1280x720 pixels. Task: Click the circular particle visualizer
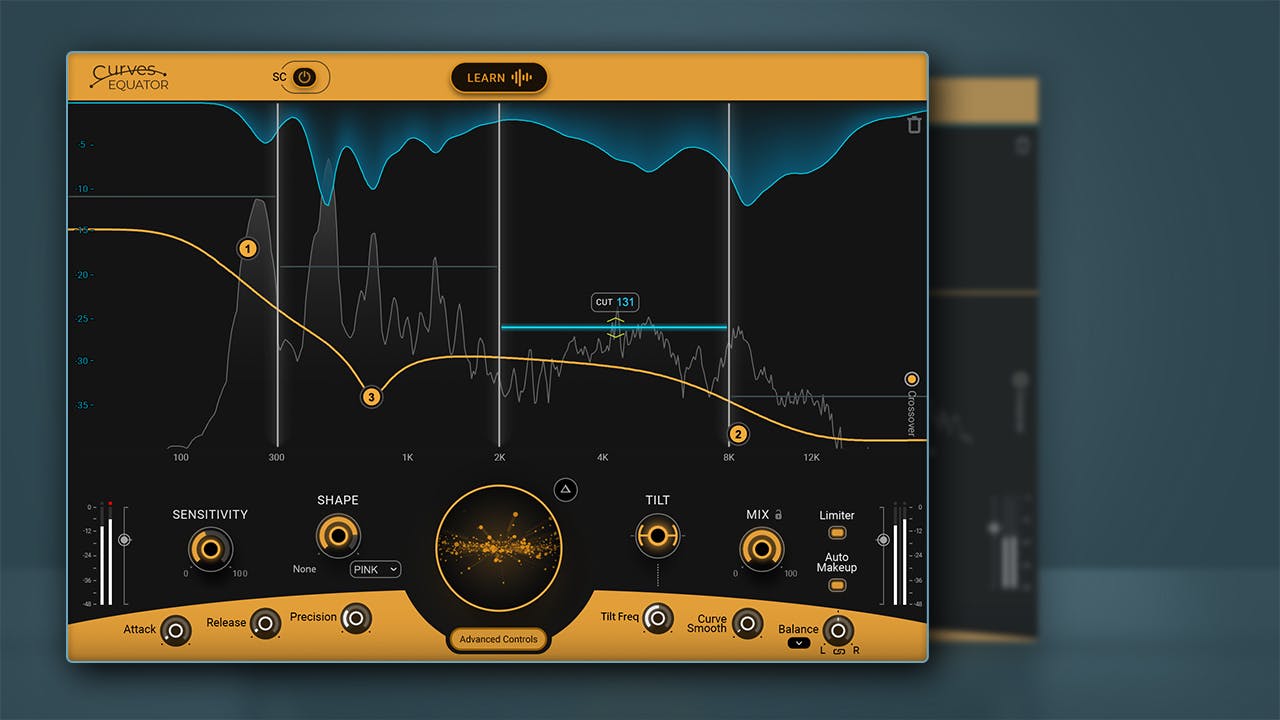(498, 547)
